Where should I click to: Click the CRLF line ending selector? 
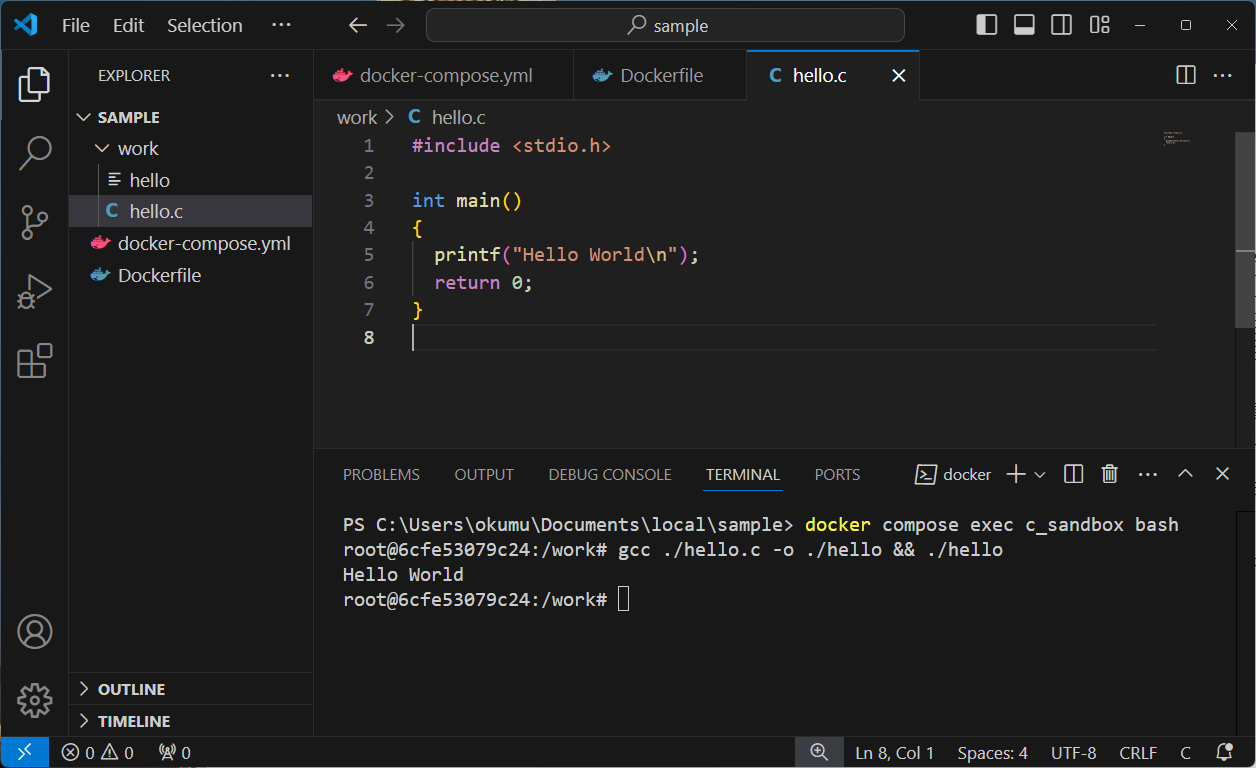coord(1138,752)
